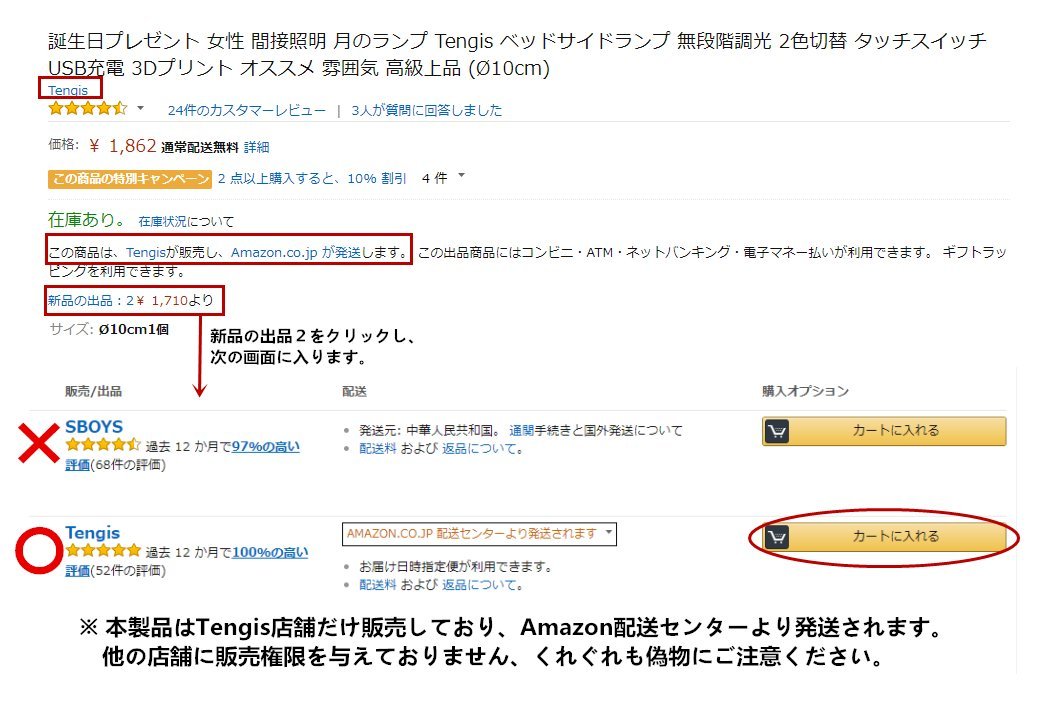The width and height of the screenshot is (1046, 703).
Task: Open the SBOYS seller name link
Action: click(x=94, y=426)
